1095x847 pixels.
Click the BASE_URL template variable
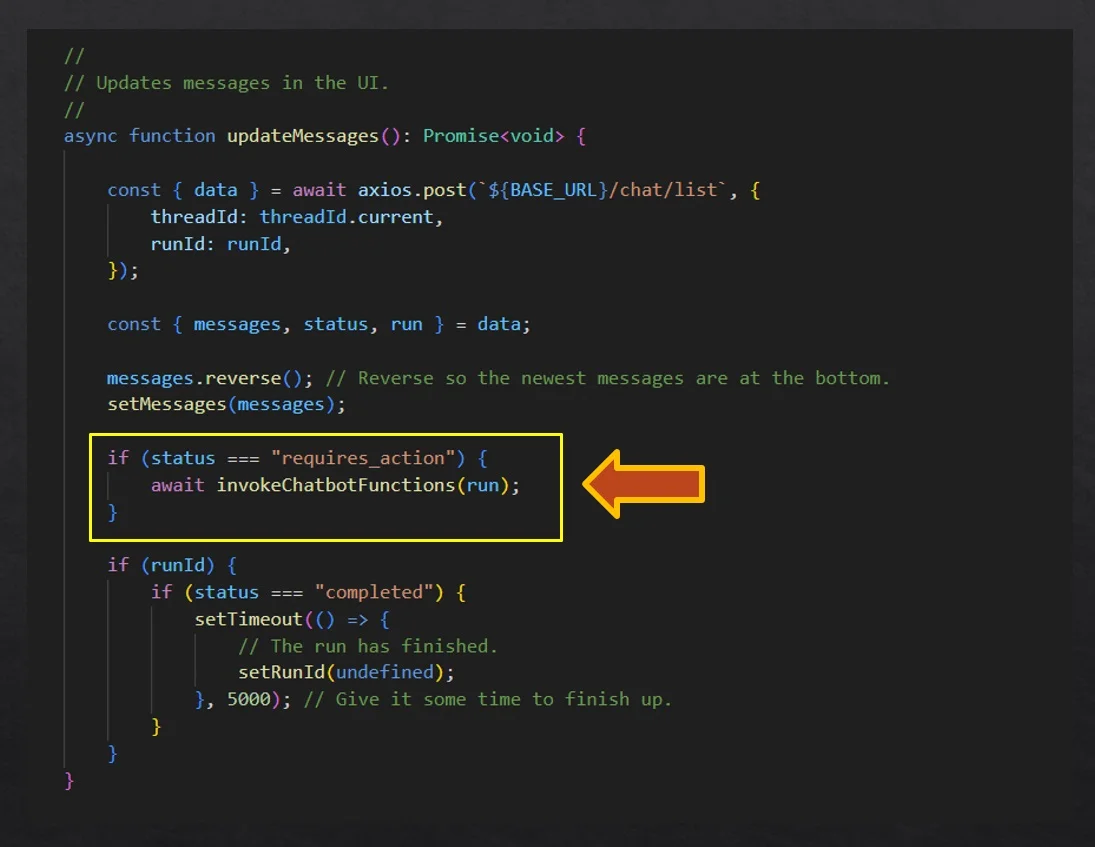coord(564,190)
